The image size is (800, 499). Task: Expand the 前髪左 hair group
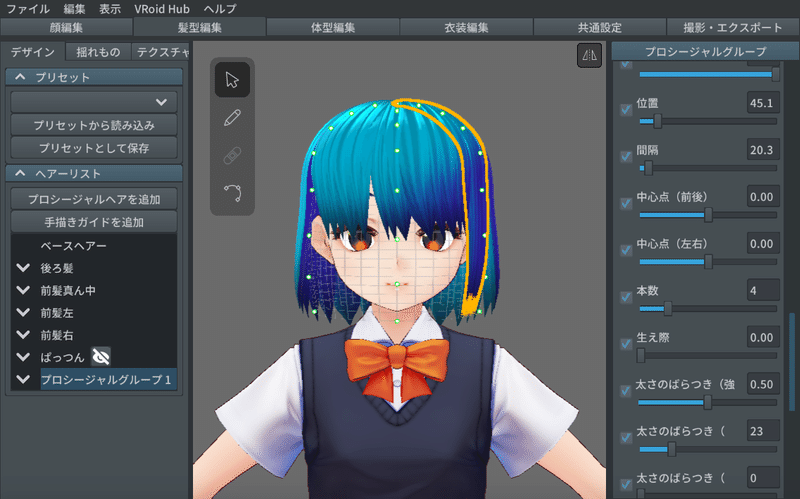coord(23,312)
